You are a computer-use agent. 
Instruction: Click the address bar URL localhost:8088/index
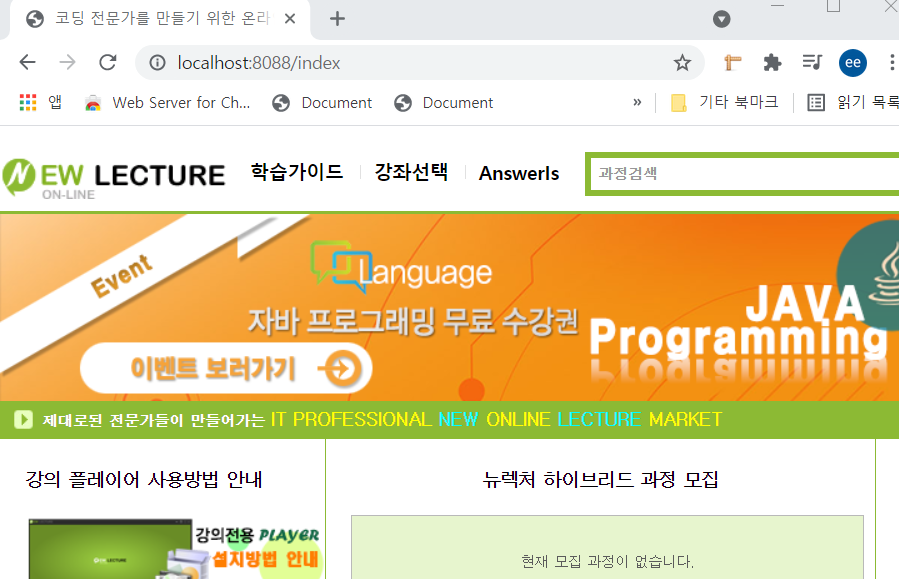(x=259, y=62)
